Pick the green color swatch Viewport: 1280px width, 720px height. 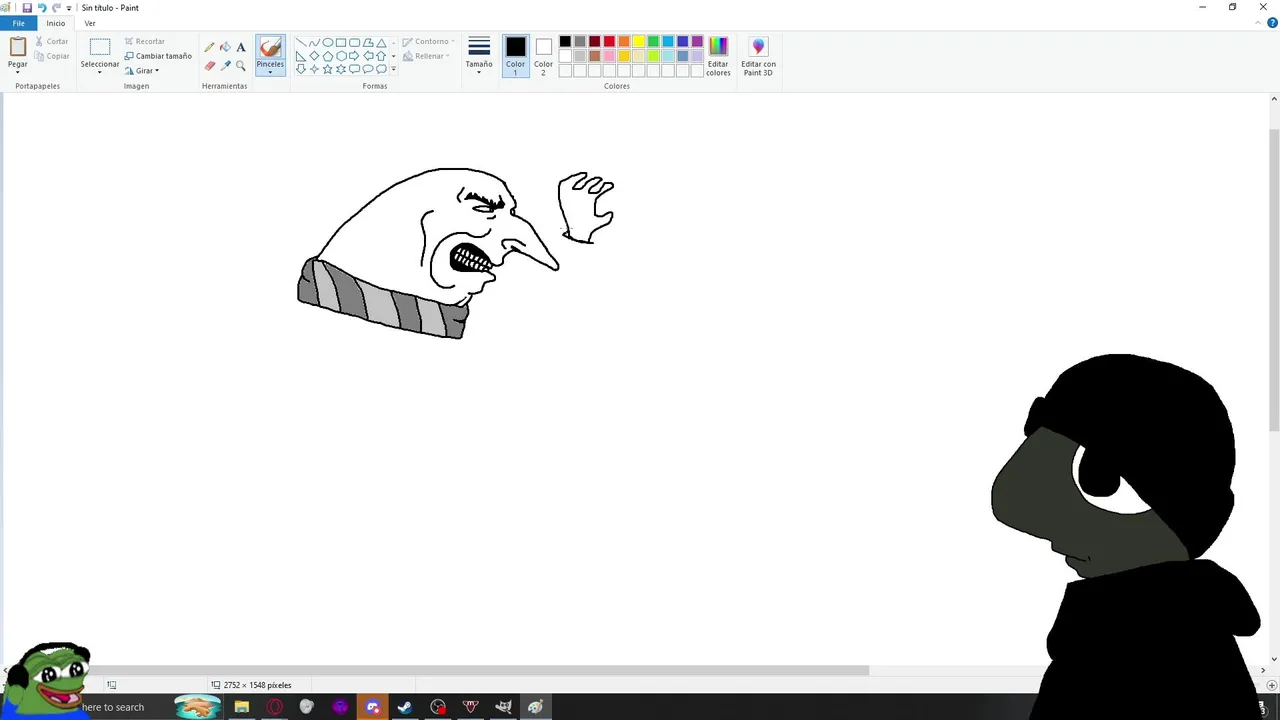pos(653,41)
